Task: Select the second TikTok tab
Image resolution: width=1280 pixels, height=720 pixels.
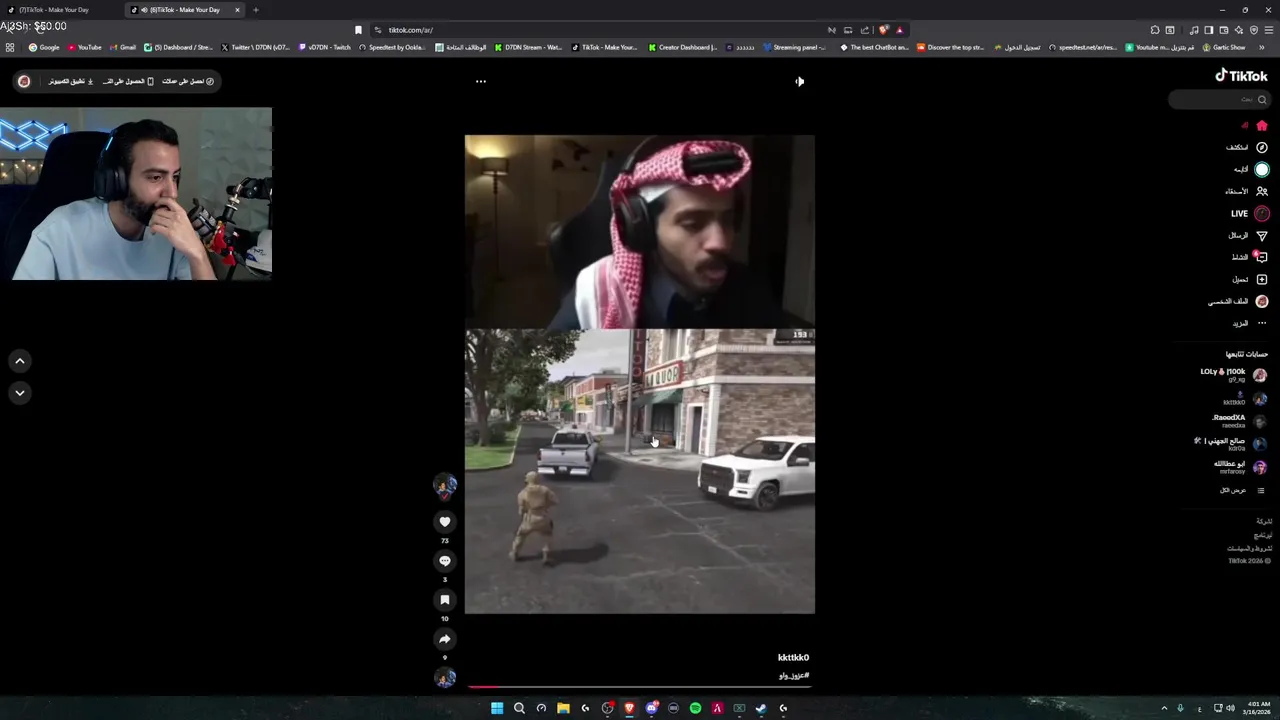Action: pyautogui.click(x=185, y=10)
